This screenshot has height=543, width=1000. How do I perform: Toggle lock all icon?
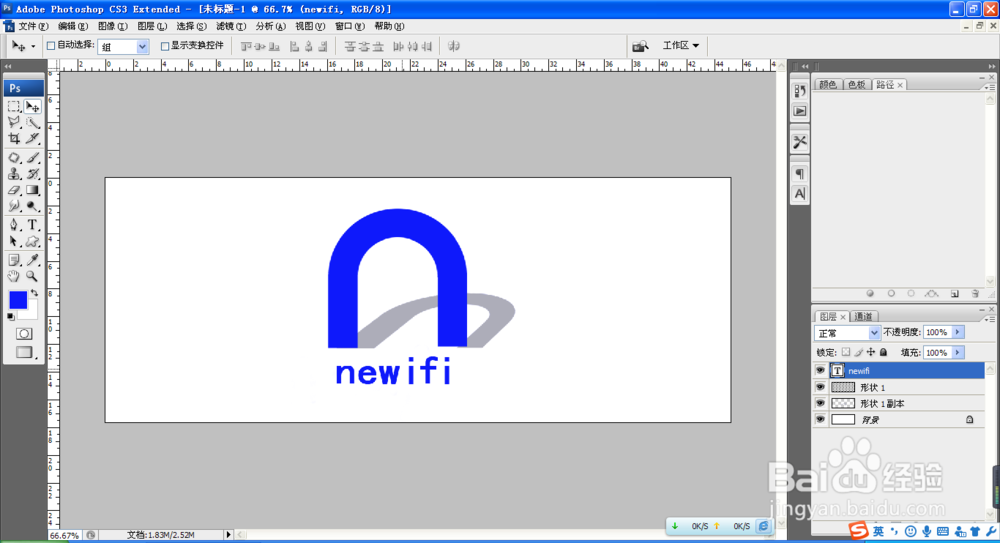point(883,352)
